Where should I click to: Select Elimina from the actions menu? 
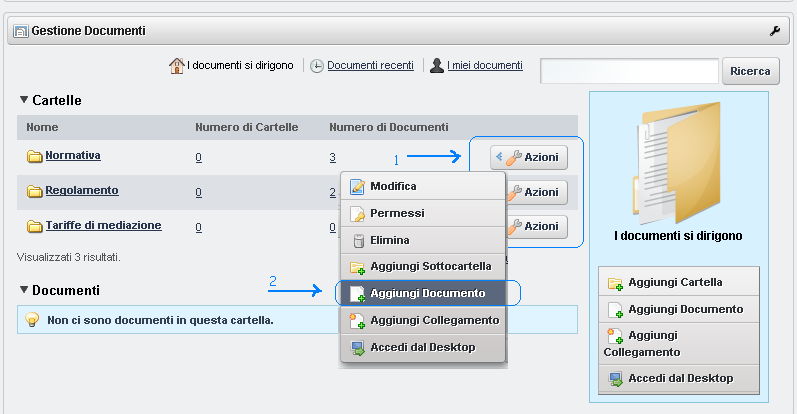click(x=389, y=240)
